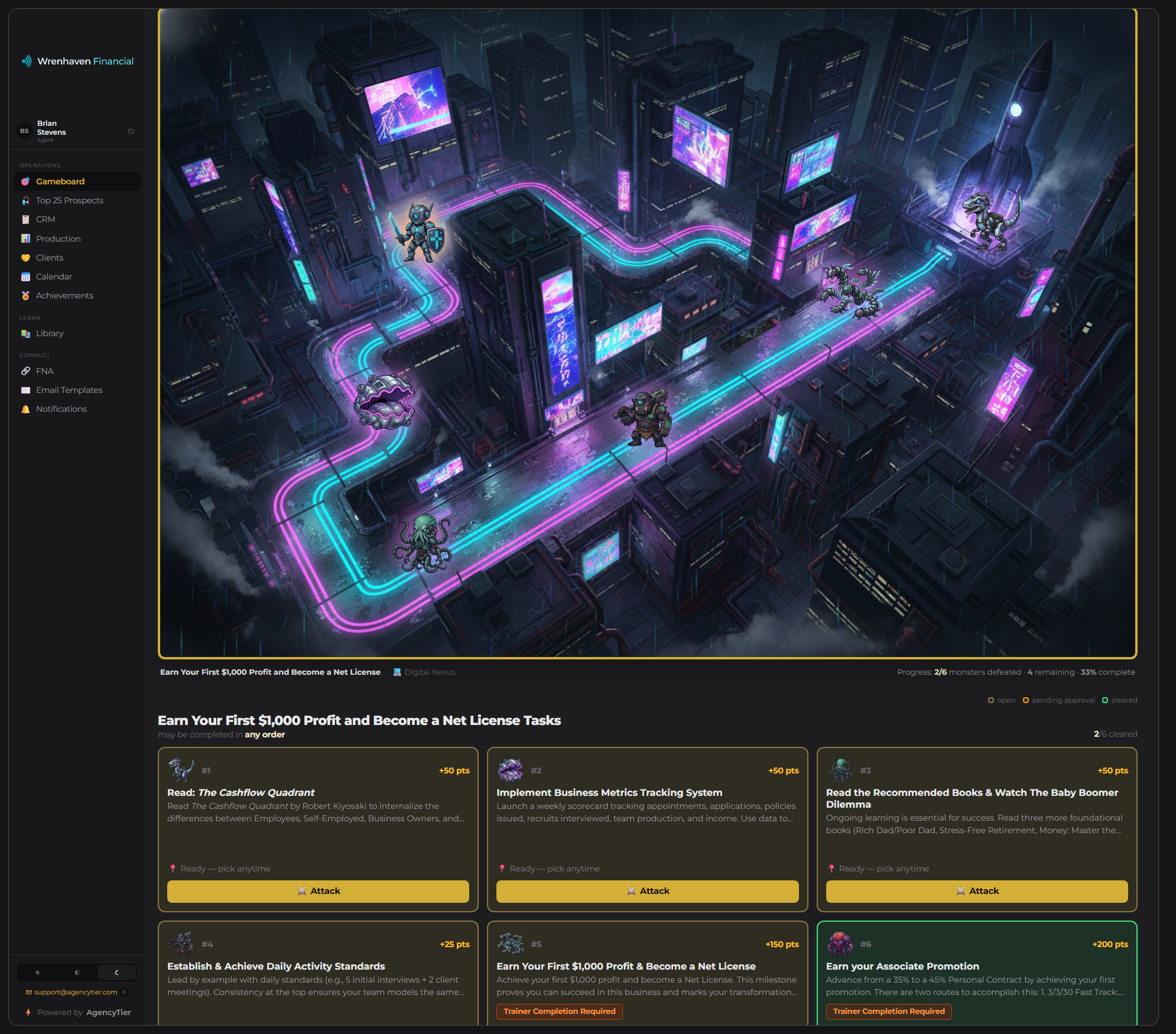Switch to the half-contrast auto theme
1176x1034 pixels.
[x=77, y=972]
